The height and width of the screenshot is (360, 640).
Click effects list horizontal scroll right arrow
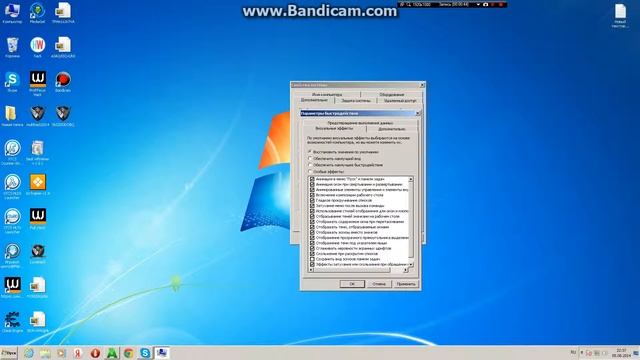(x=405, y=270)
